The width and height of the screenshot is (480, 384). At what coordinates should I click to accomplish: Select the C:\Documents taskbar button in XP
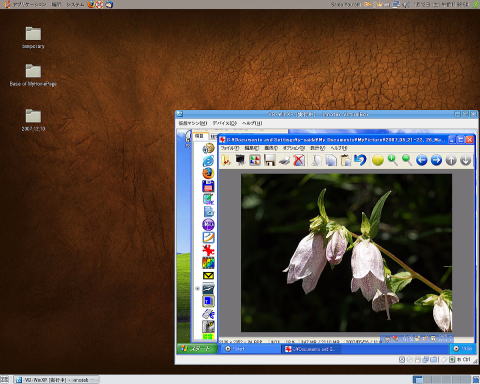[x=311, y=349]
